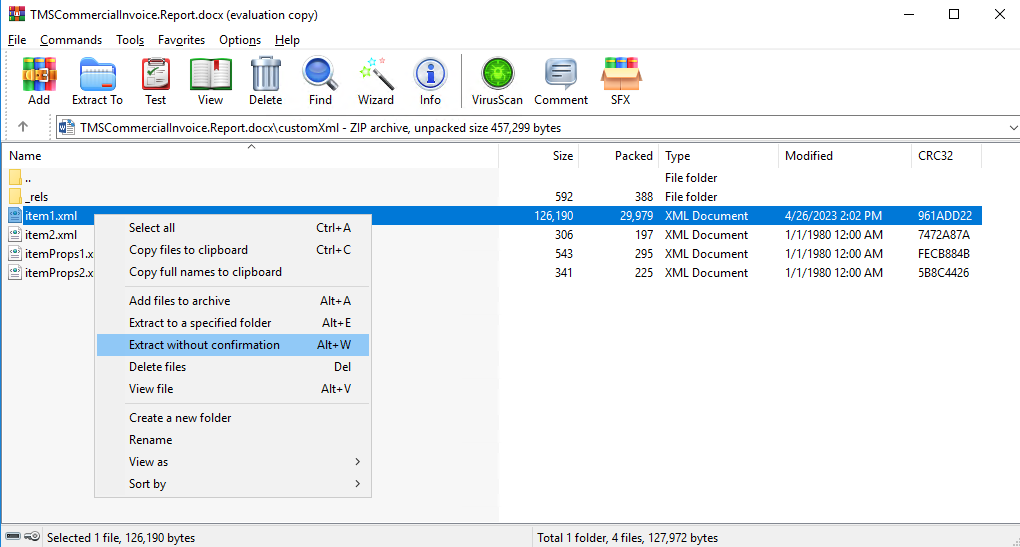
Task: Open the View file toolbar icon
Action: click(x=210, y=81)
